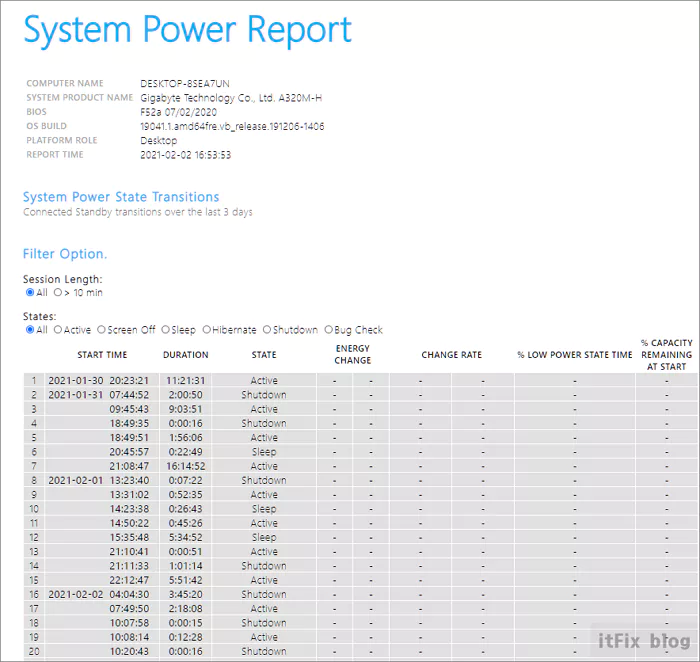Click start time 09:45:43 in row 3
This screenshot has height=662, width=700.
[129, 409]
